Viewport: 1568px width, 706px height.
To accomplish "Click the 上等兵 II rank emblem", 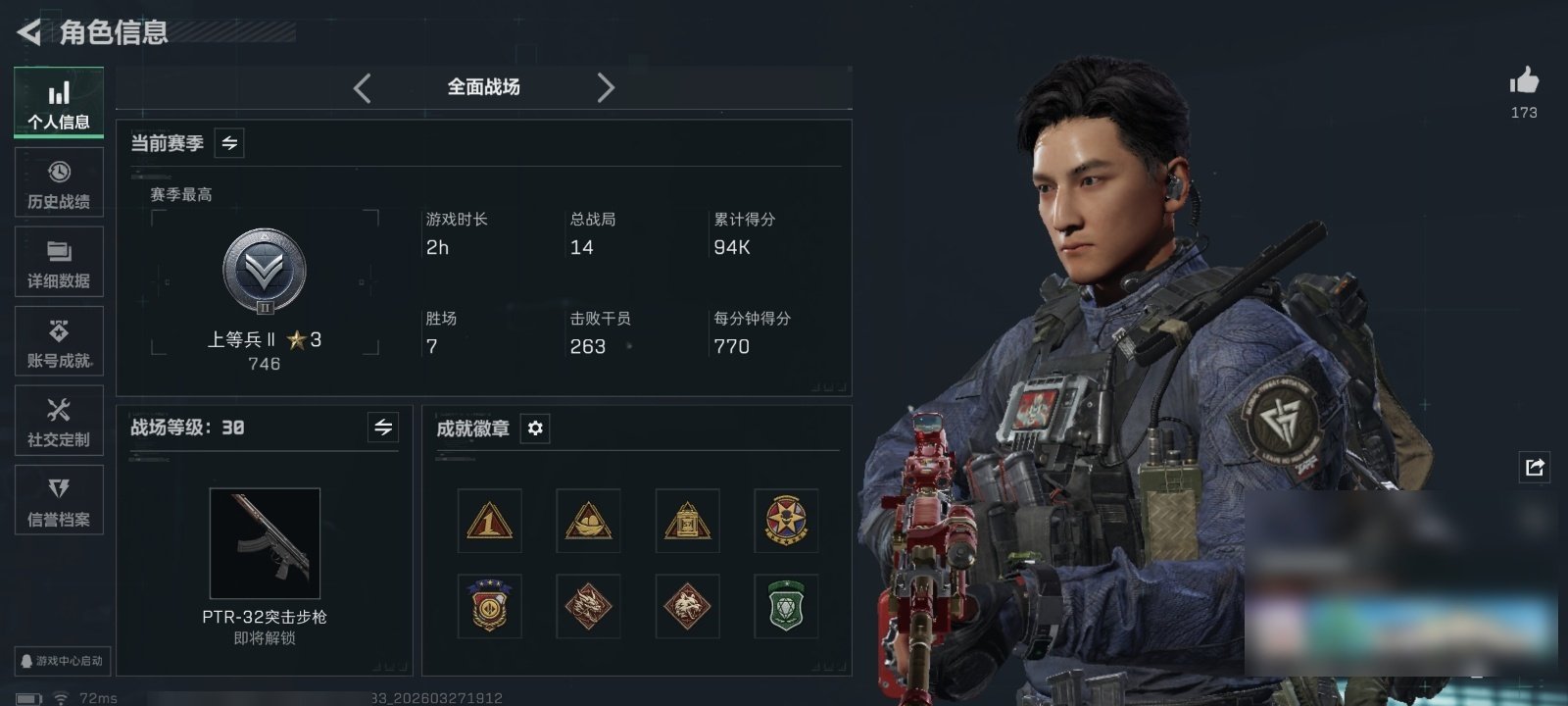I will click(265, 272).
